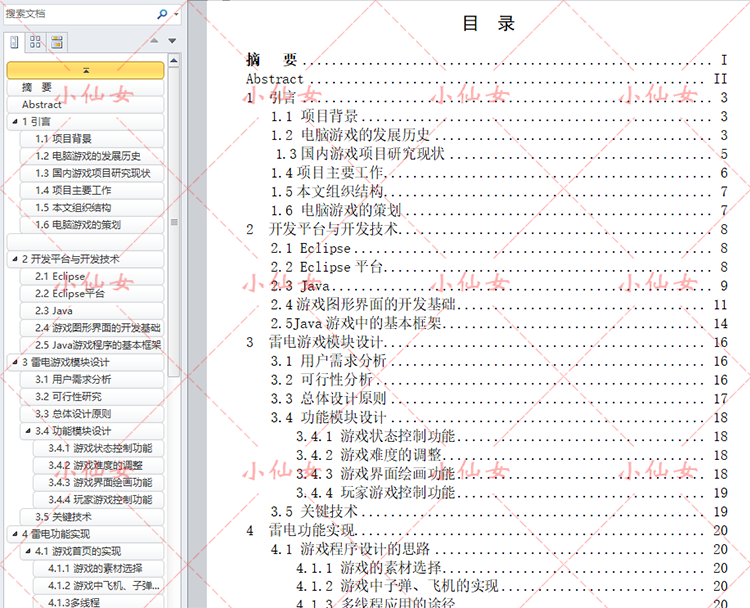The image size is (750, 608).
Task: Go to the previous heading arrow
Action: click(x=154, y=41)
